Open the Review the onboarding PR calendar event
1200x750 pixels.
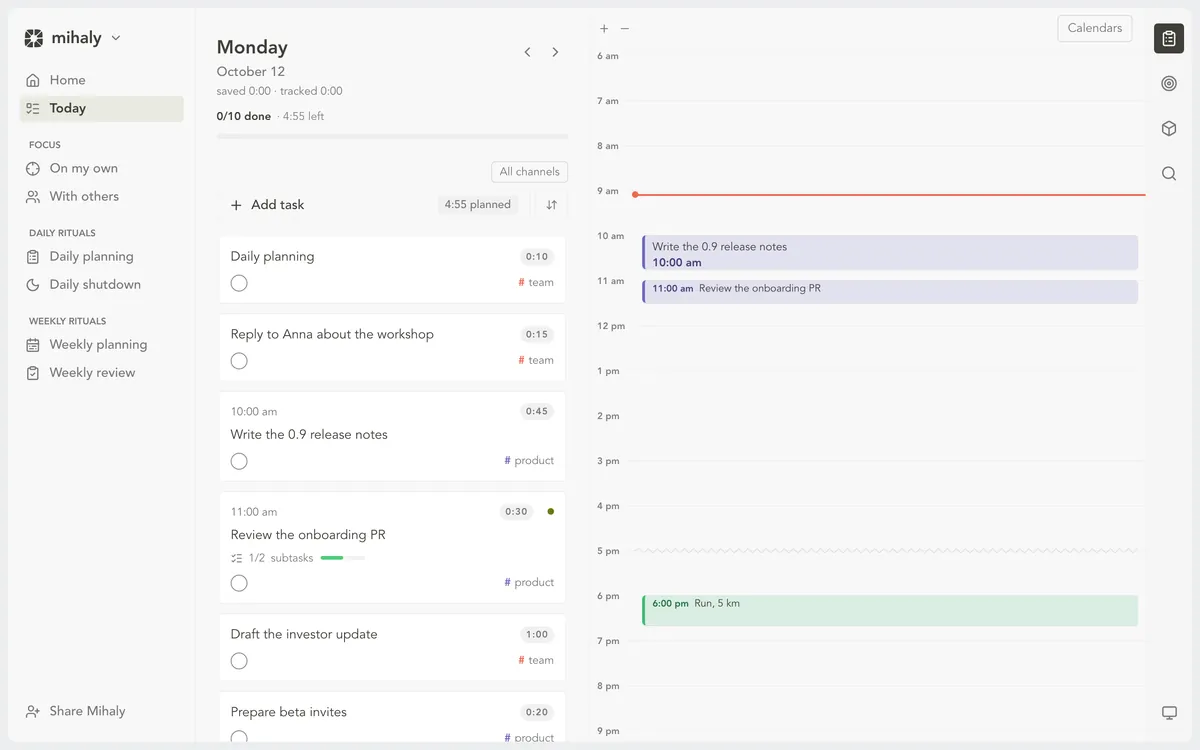tap(890, 292)
